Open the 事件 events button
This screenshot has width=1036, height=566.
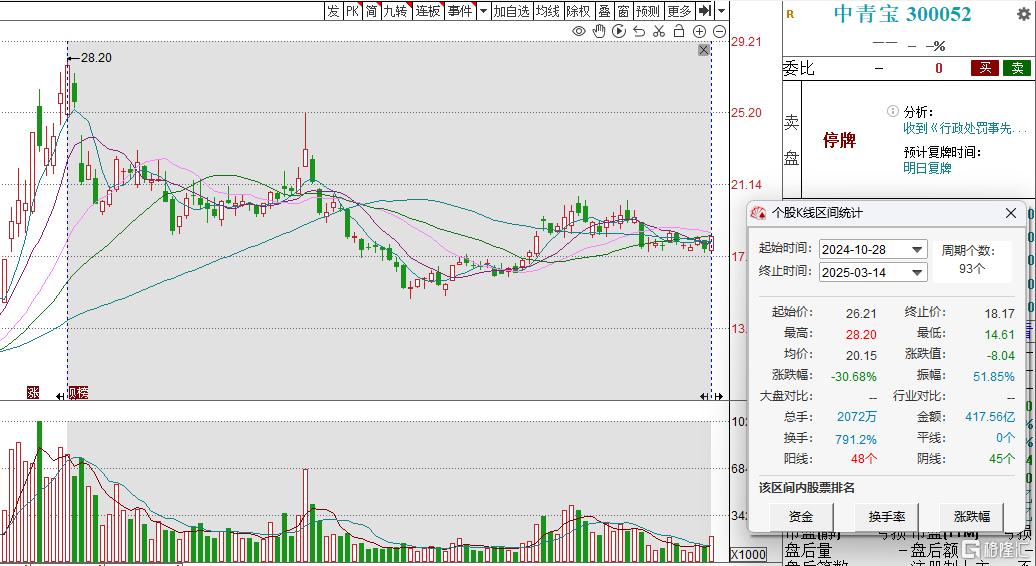pos(460,11)
